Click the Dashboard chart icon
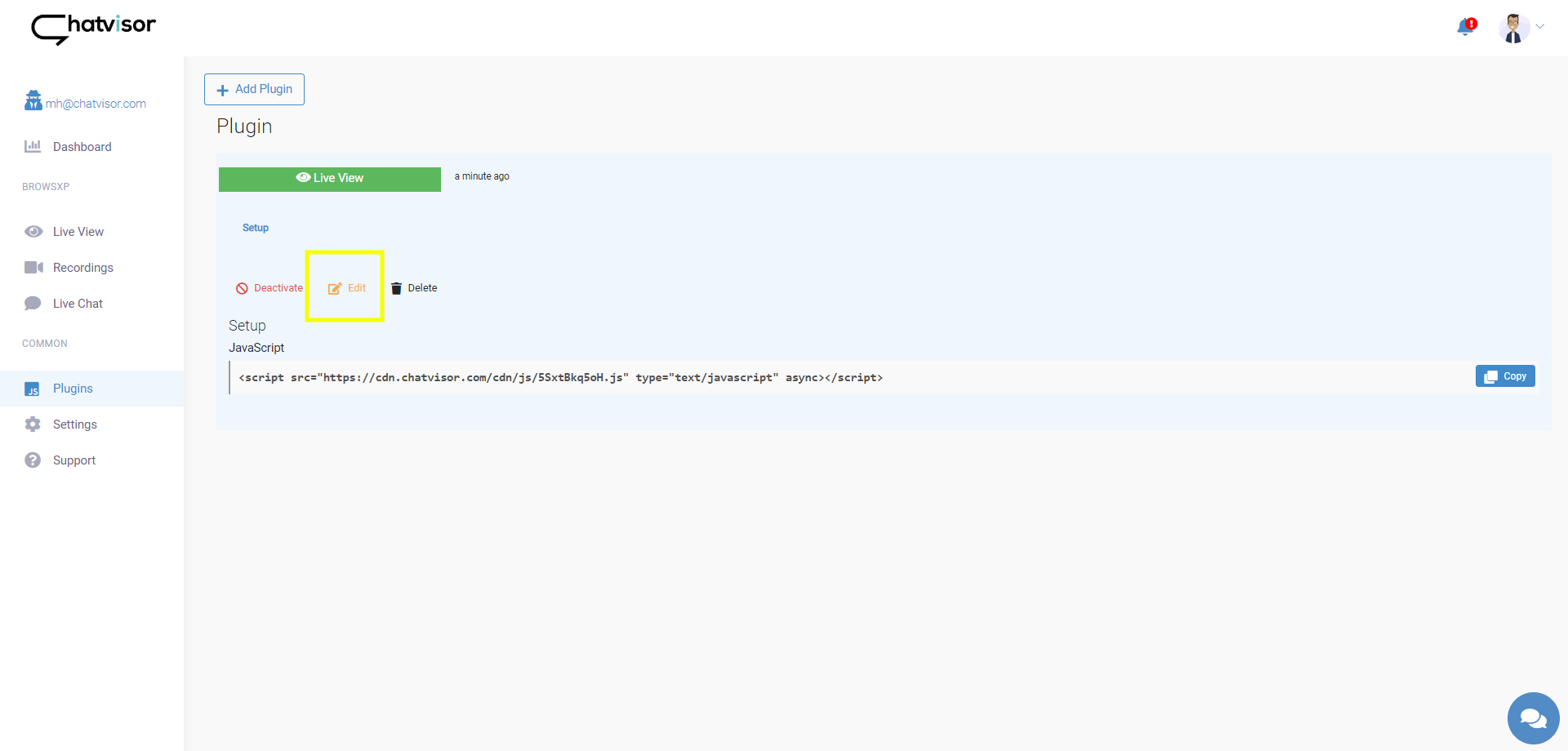1568x751 pixels. [x=33, y=146]
